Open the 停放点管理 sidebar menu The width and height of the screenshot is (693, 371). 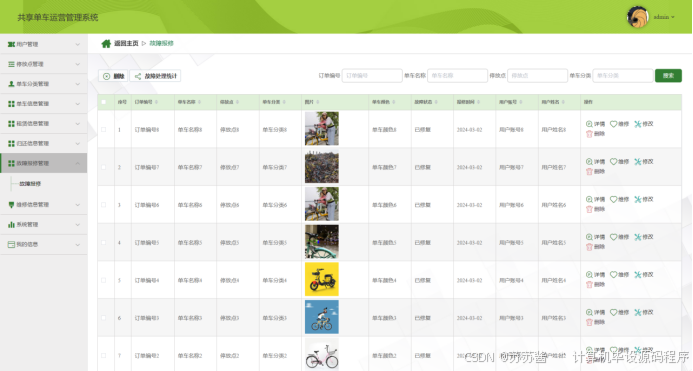point(43,64)
